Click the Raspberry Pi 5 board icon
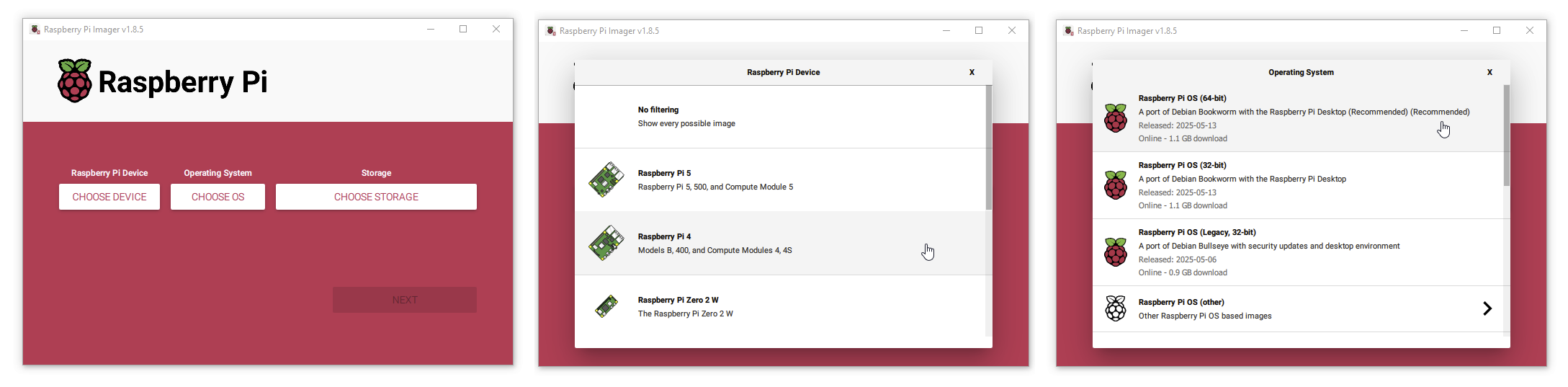 tap(606, 179)
